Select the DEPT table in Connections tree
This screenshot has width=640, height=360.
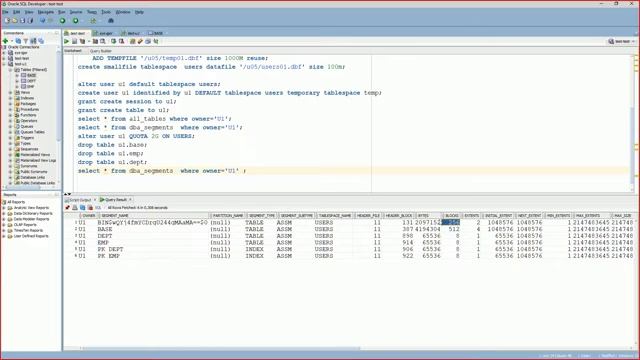tap(31, 81)
